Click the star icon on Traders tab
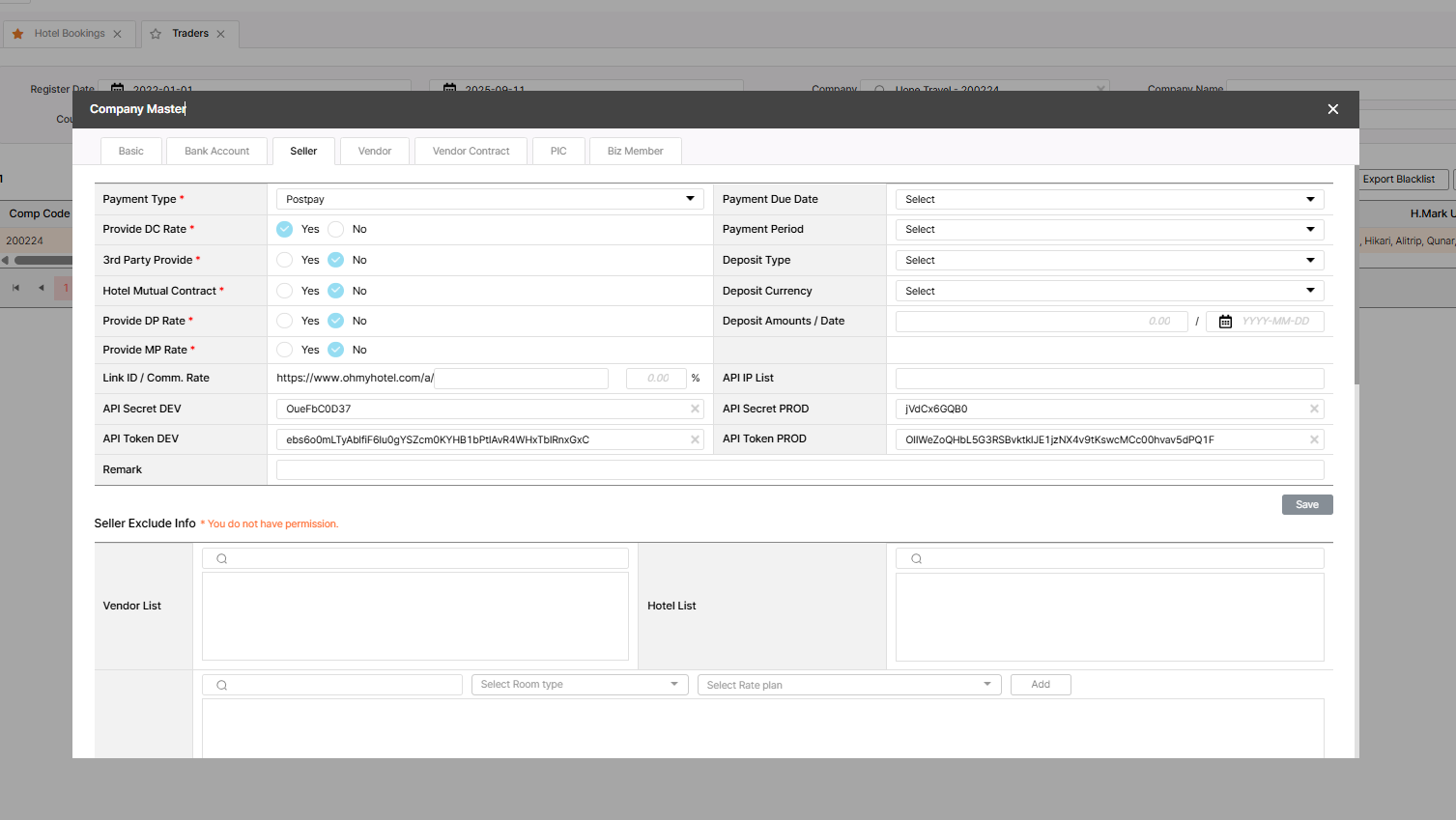This screenshot has width=1456, height=820. click(156, 34)
